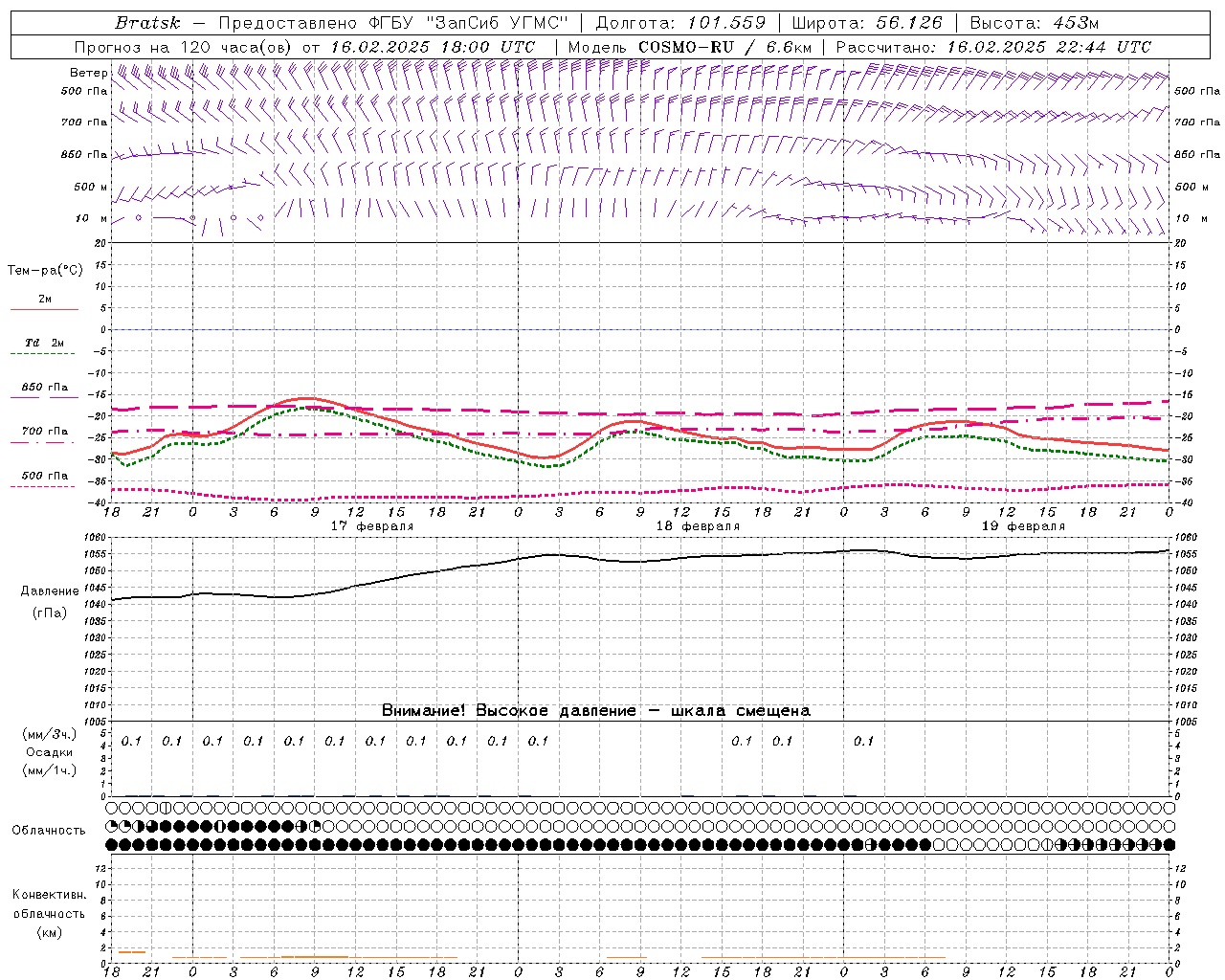Click the 'Рассчитано: 16.02.2025 22:44 UTC' timestamp
Image resolution: width=1225 pixels, height=980 pixels.
point(993,47)
